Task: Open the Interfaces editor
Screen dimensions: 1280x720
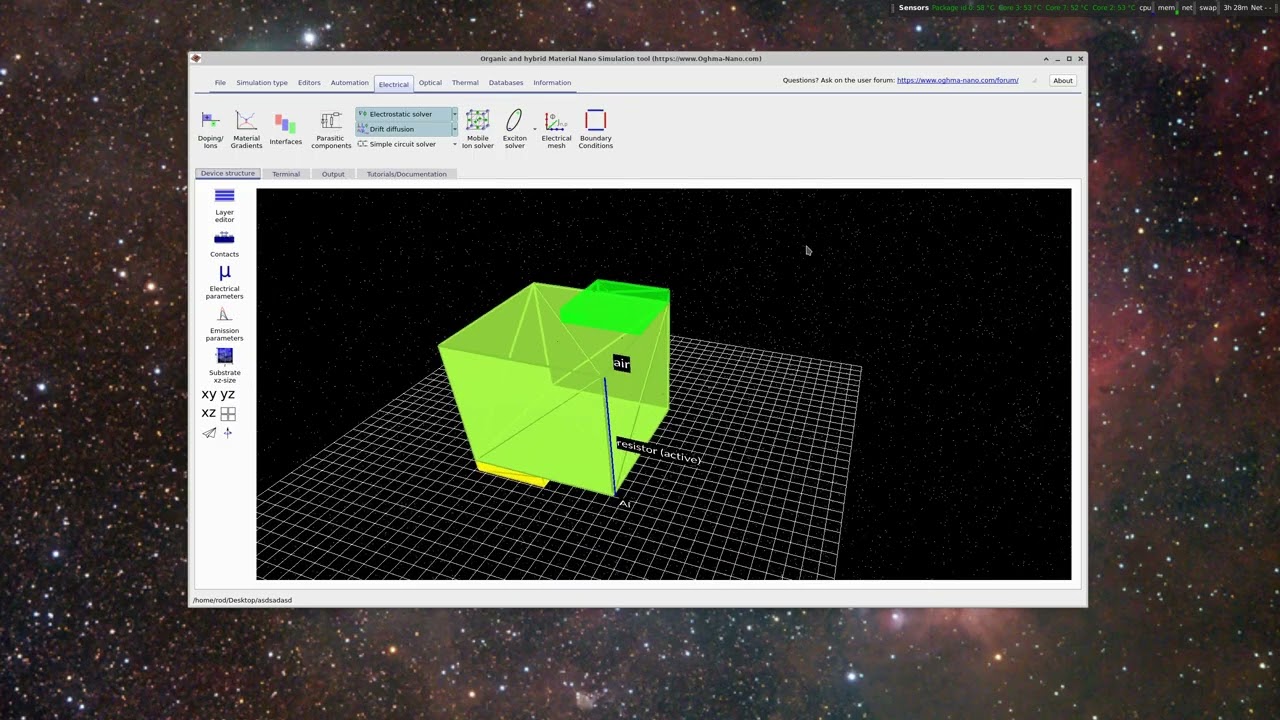Action: [x=285, y=130]
